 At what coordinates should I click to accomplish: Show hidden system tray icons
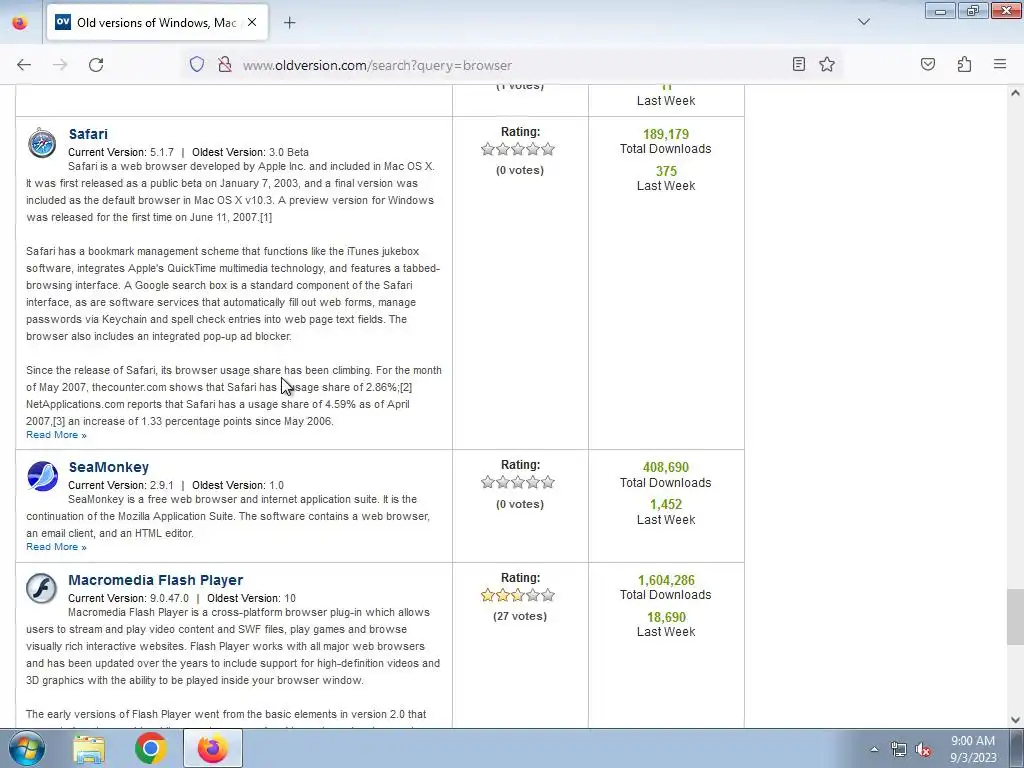pyautogui.click(x=874, y=749)
